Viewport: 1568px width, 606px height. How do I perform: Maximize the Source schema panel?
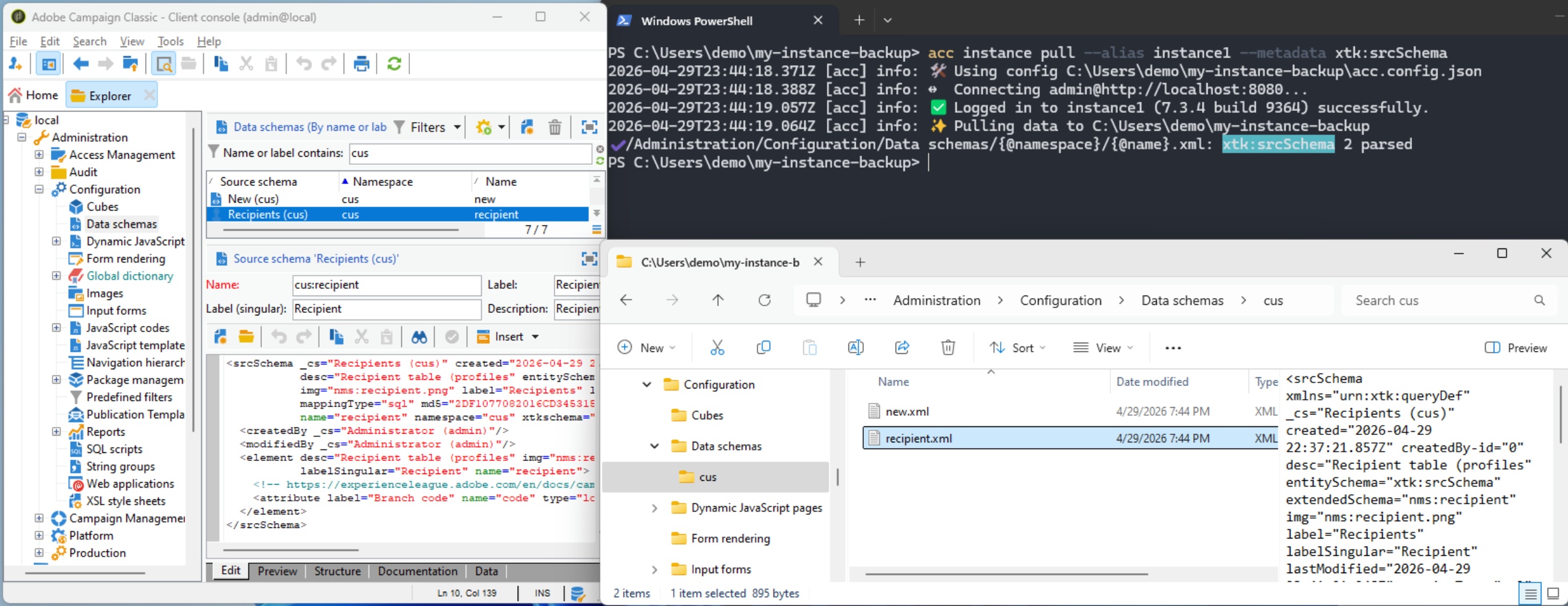[x=589, y=258]
